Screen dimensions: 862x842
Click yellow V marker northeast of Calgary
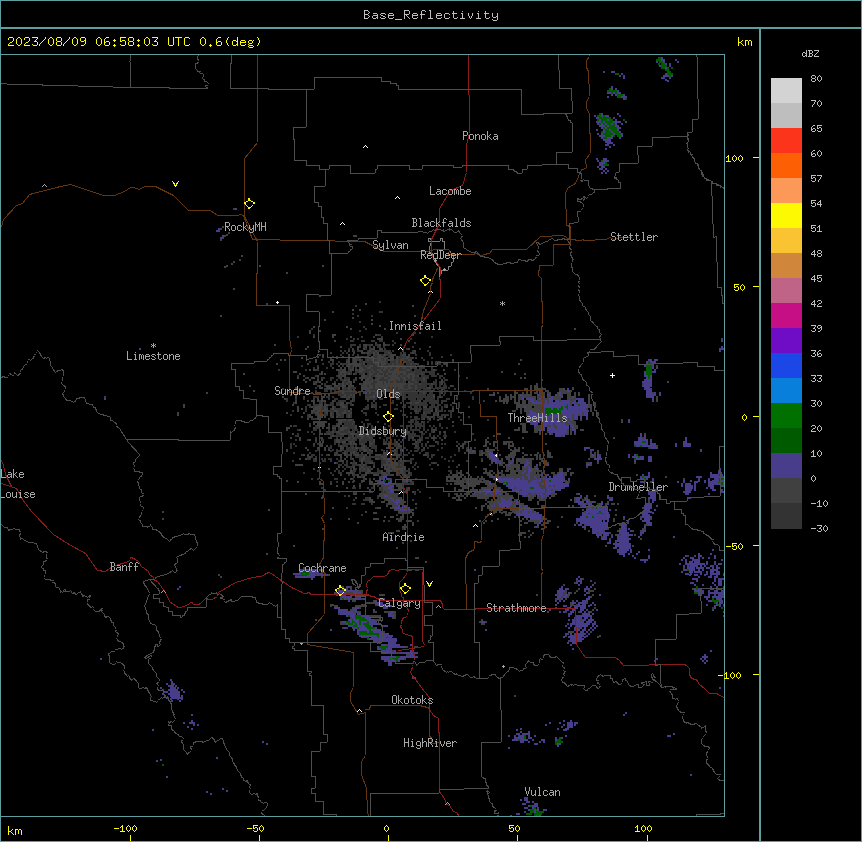(429, 584)
